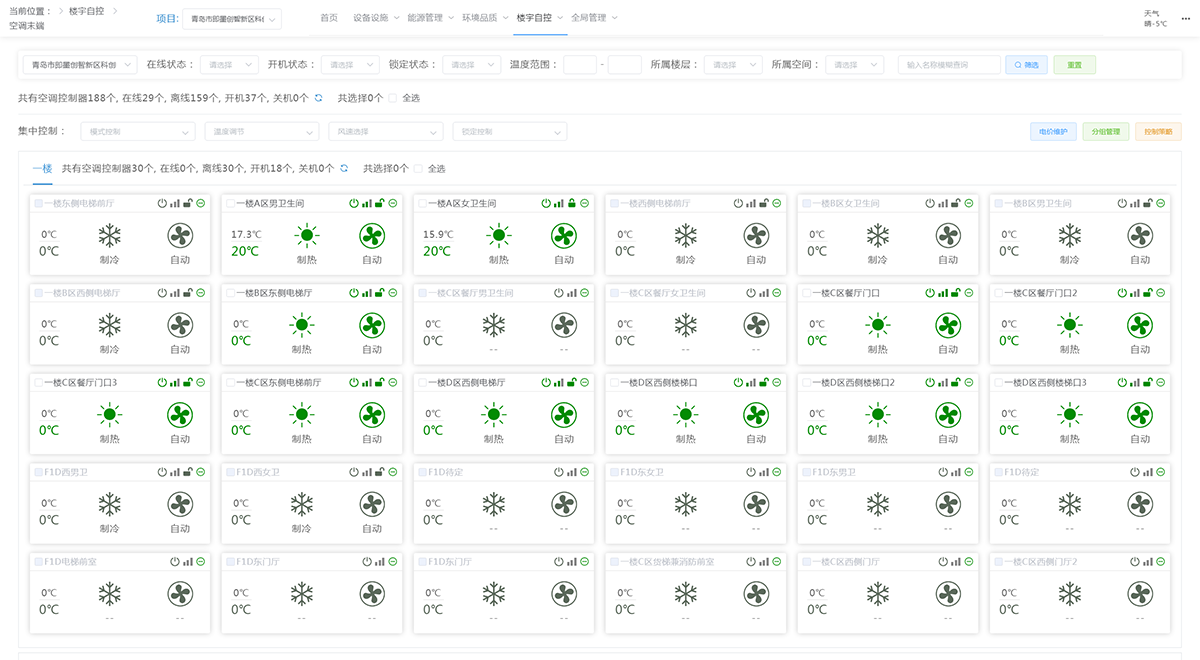Click snowflake icon on F1D西男卫 card
1200x660 pixels.
point(109,506)
